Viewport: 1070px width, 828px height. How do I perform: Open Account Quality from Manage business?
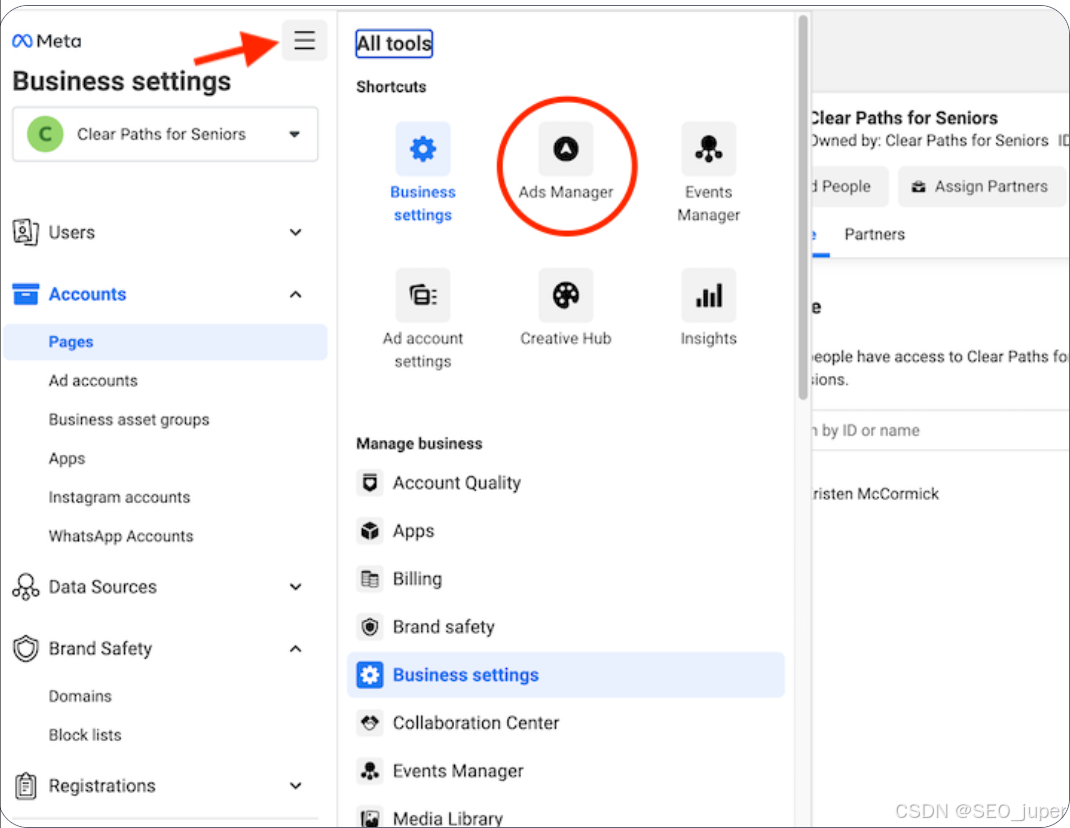click(x=456, y=483)
